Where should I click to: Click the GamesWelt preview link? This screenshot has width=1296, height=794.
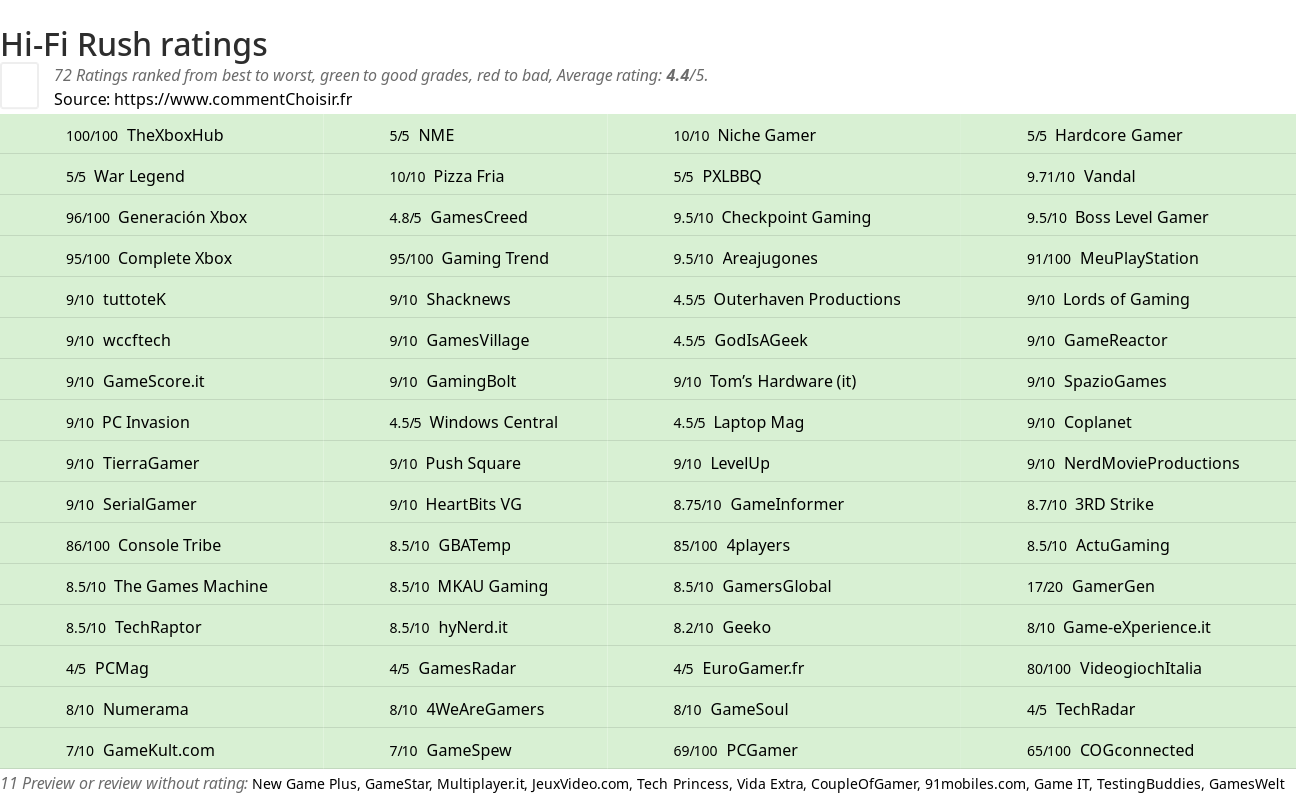pos(1246,784)
